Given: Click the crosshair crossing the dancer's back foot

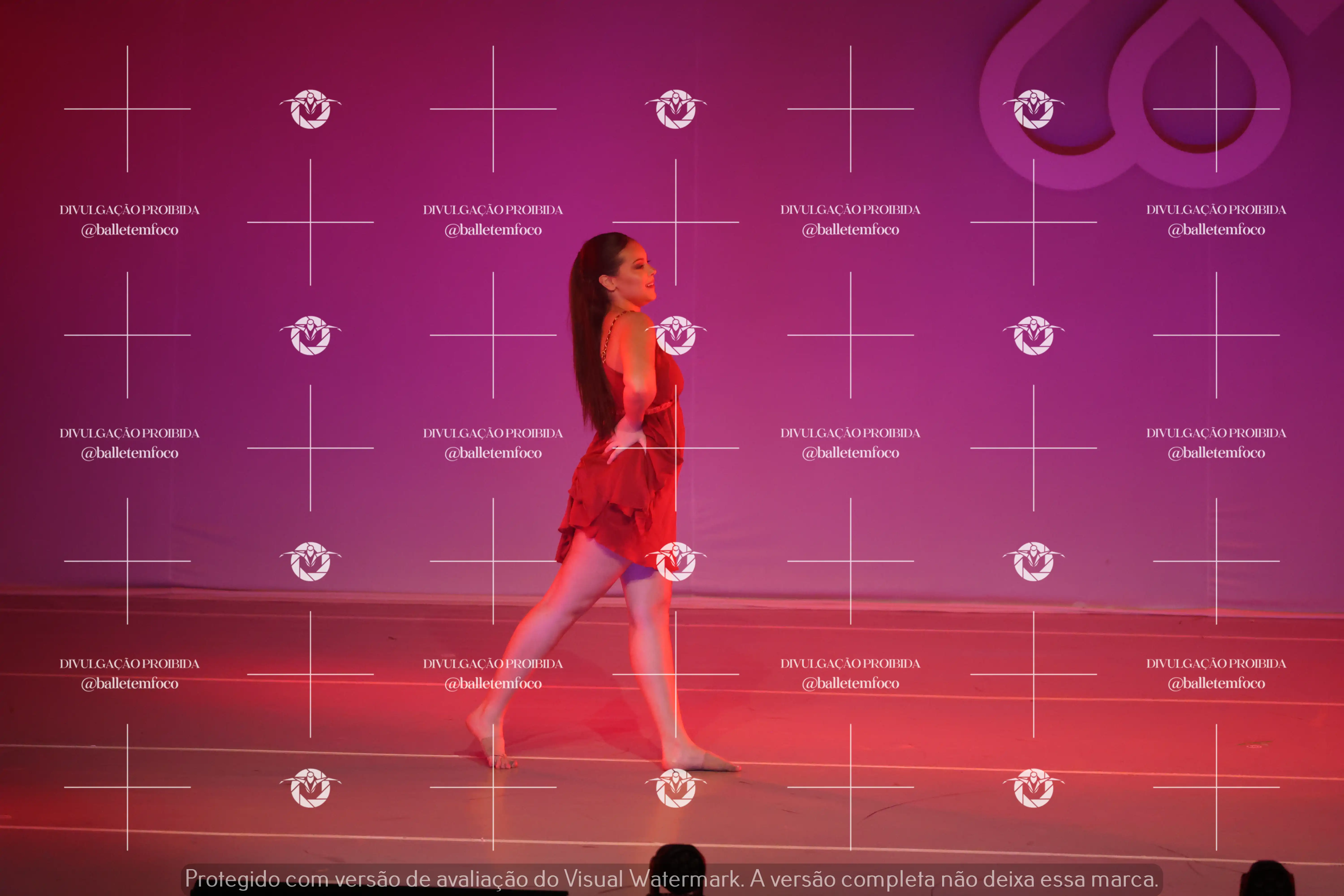Looking at the screenshot, I should [493, 787].
